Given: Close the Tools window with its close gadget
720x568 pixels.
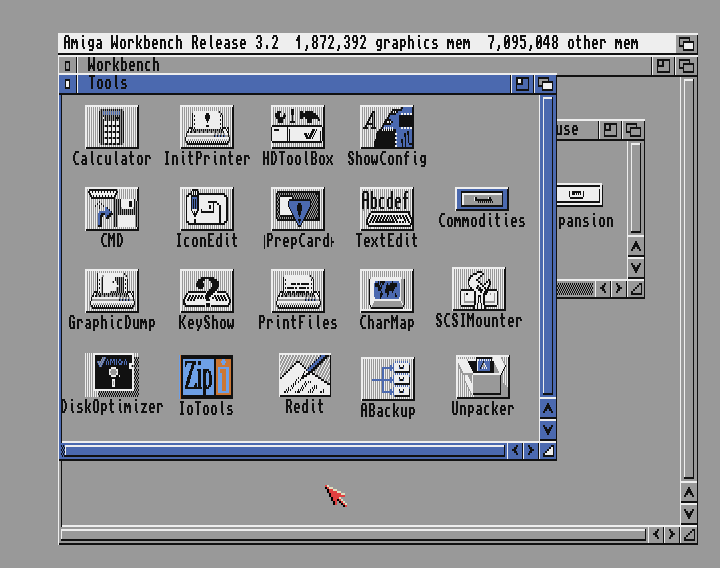Looking at the screenshot, I should 68,84.
